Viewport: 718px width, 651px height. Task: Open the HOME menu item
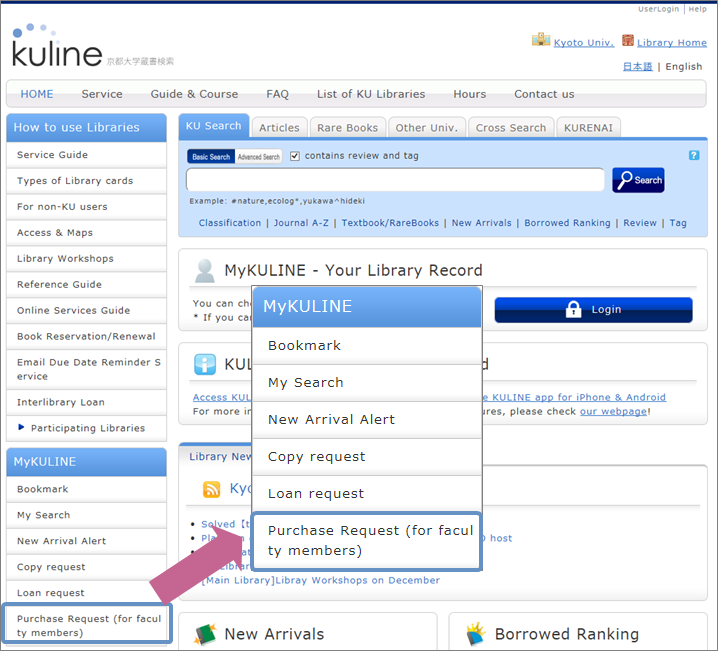(37, 94)
